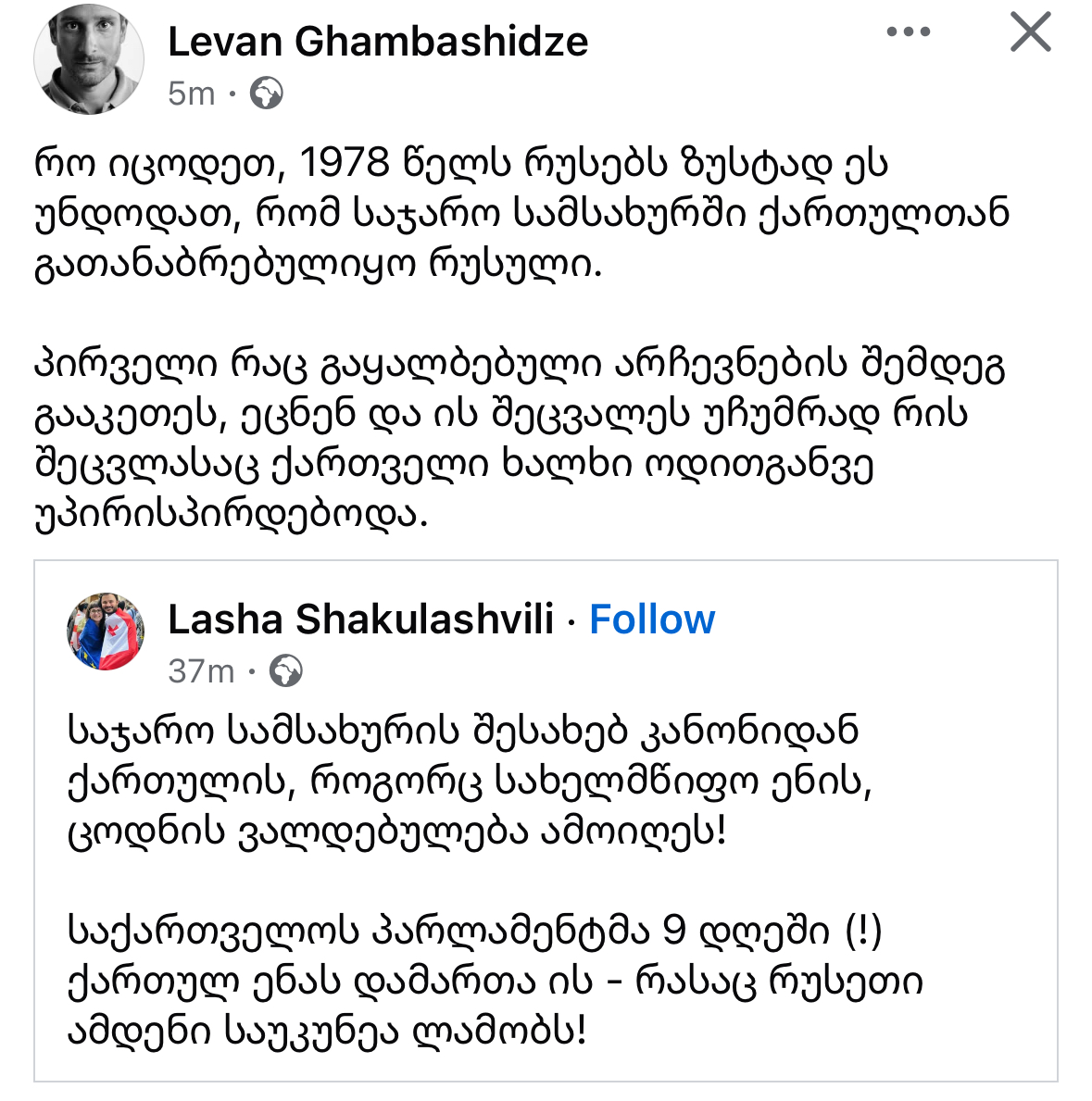Open Lasha Shakulashvili's profile photo
1092x1101 pixels.
pyautogui.click(x=106, y=632)
